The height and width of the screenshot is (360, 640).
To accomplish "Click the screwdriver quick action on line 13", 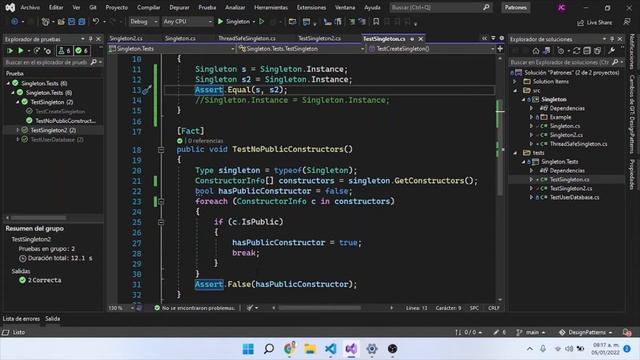I will (x=147, y=90).
